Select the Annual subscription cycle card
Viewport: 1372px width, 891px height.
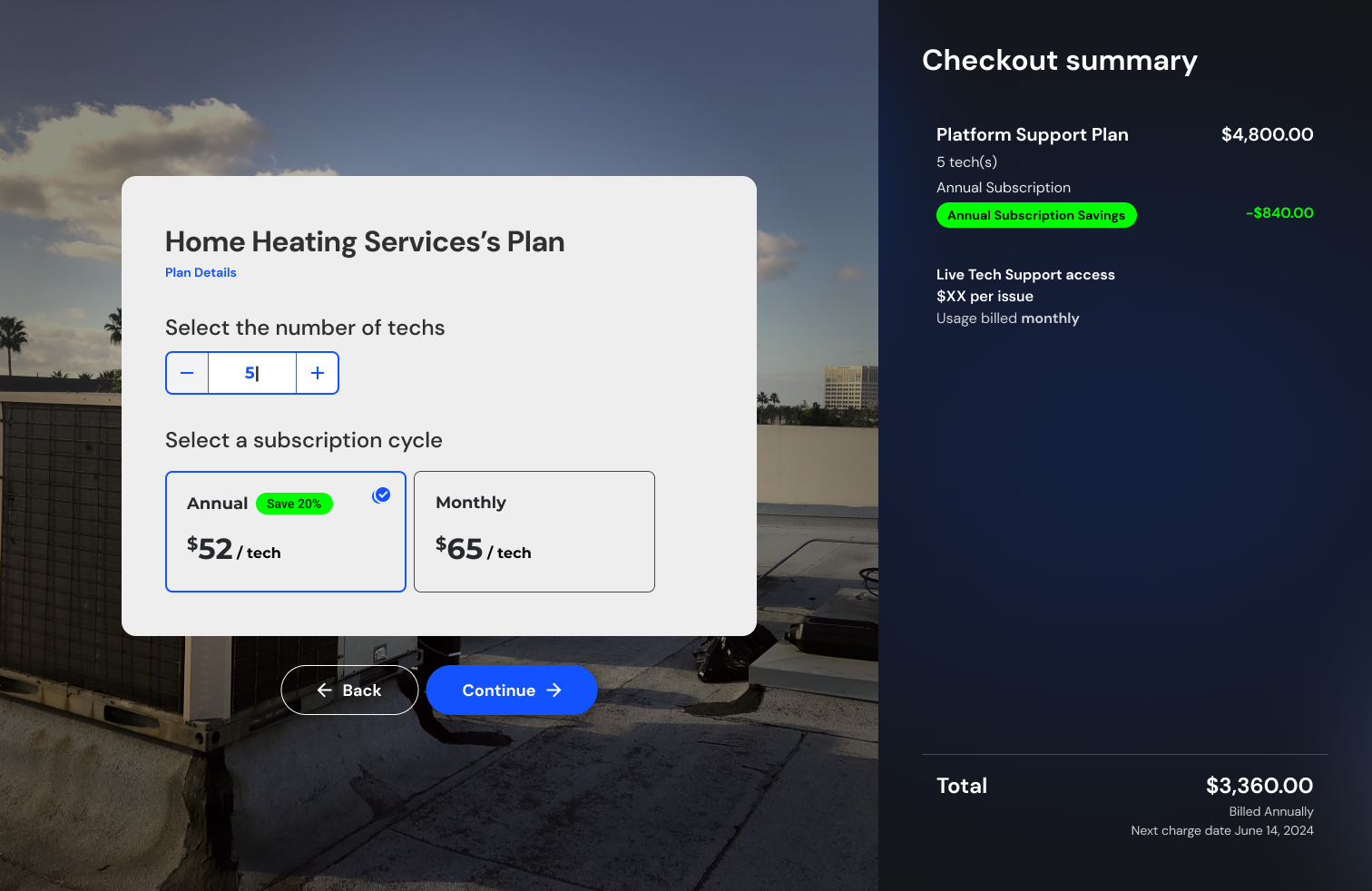click(x=286, y=532)
